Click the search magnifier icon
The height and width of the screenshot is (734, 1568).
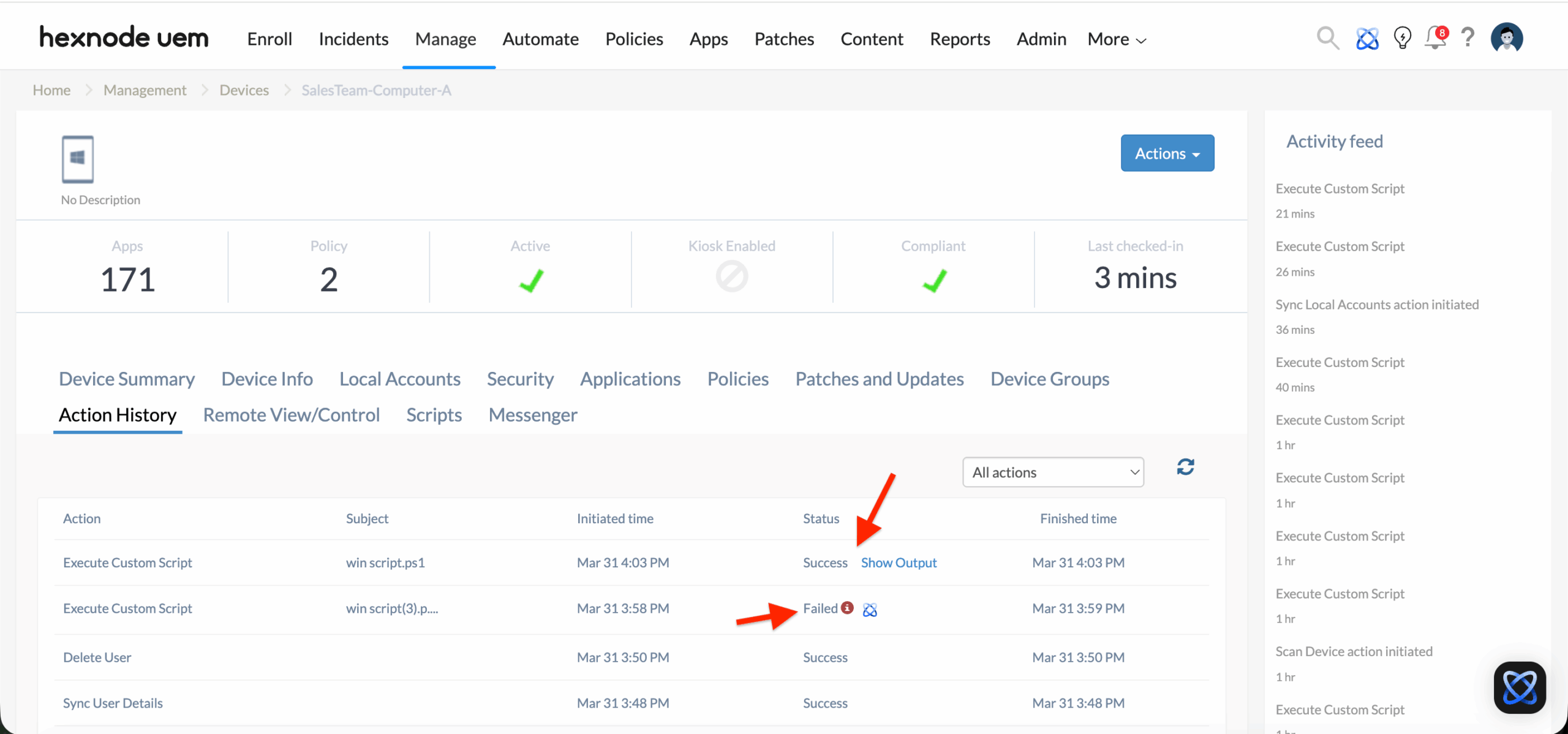pyautogui.click(x=1327, y=39)
